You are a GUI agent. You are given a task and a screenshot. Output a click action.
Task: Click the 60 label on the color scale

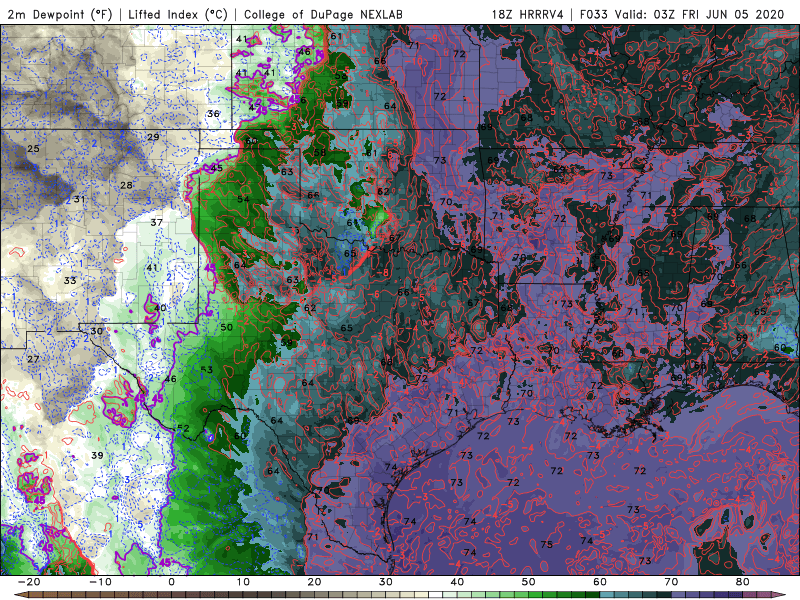click(600, 582)
